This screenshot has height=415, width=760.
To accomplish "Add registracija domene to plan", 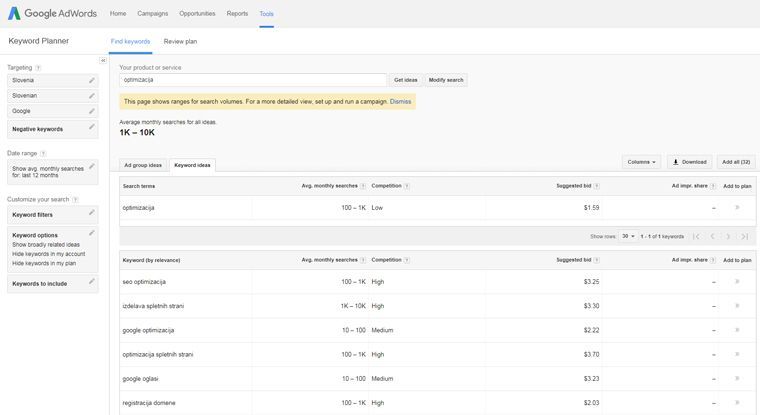I will [x=737, y=403].
